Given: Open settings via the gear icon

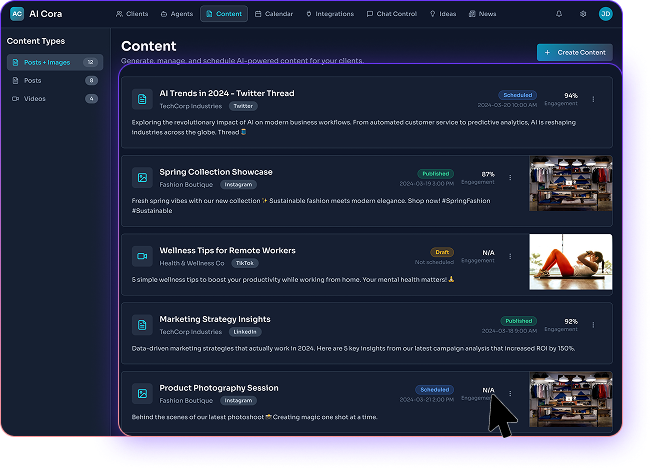Looking at the screenshot, I should pyautogui.click(x=583, y=14).
